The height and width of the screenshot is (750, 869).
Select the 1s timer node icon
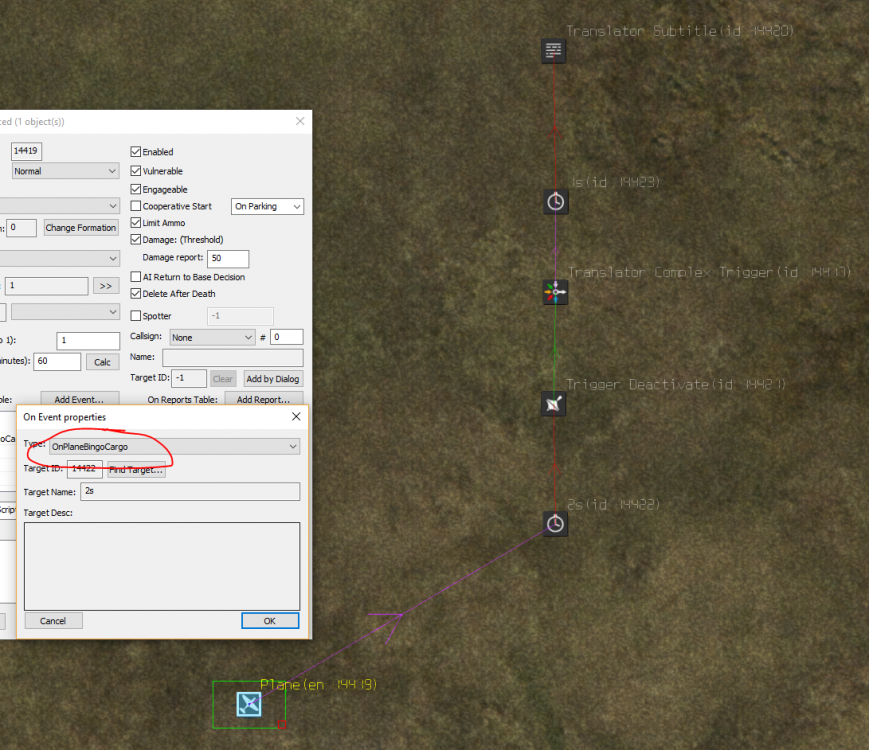[x=555, y=202]
